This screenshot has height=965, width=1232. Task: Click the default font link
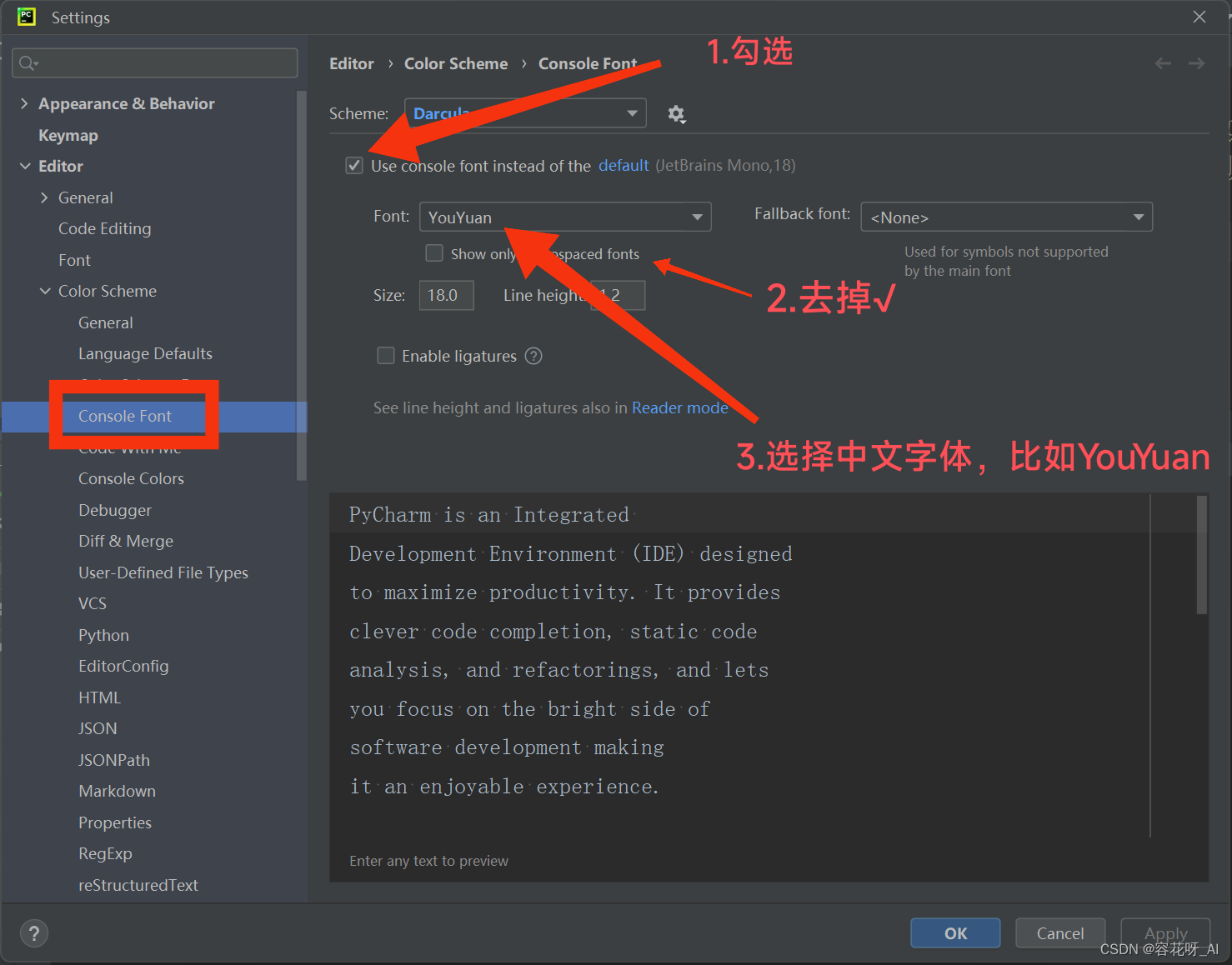[x=624, y=165]
